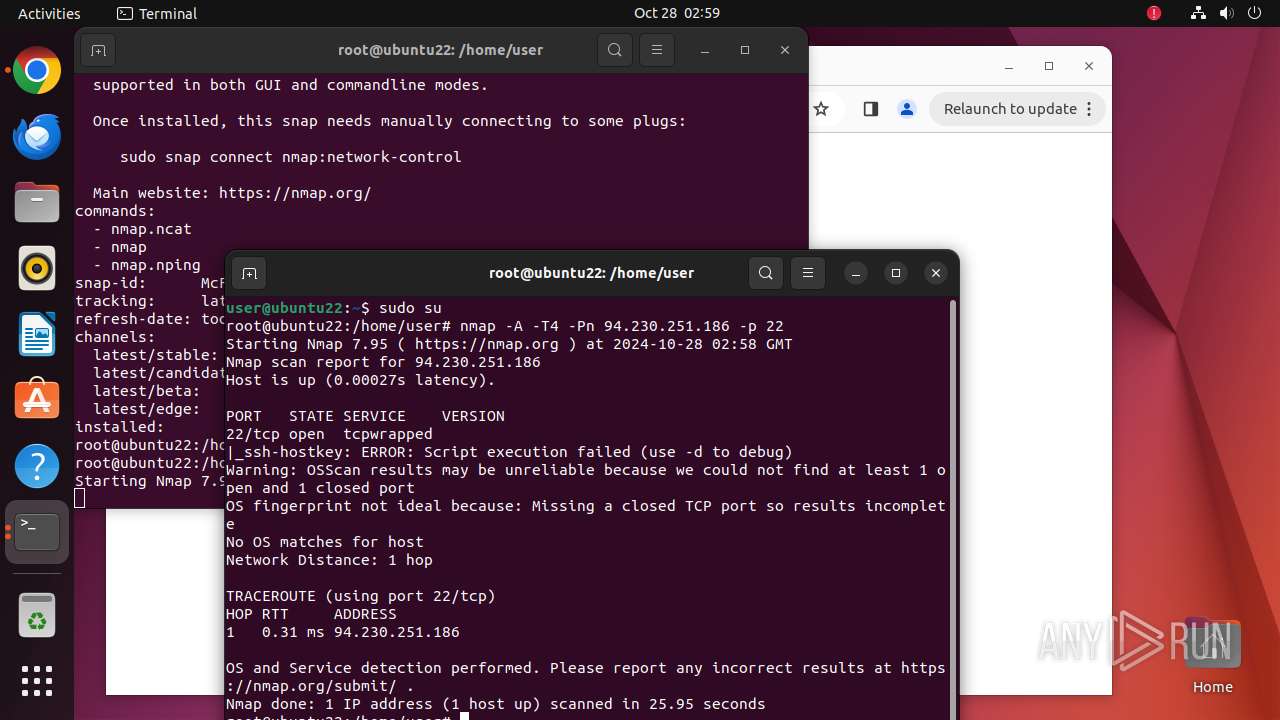This screenshot has height=720, width=1280.
Task: Click 'Nmap scan report for 94.230.251.186' line
Action: 383,362
